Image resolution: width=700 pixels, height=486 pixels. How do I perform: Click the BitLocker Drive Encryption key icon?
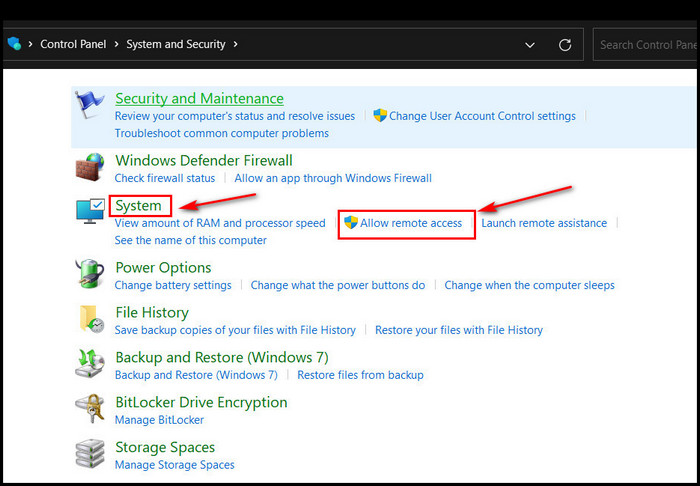tap(90, 408)
